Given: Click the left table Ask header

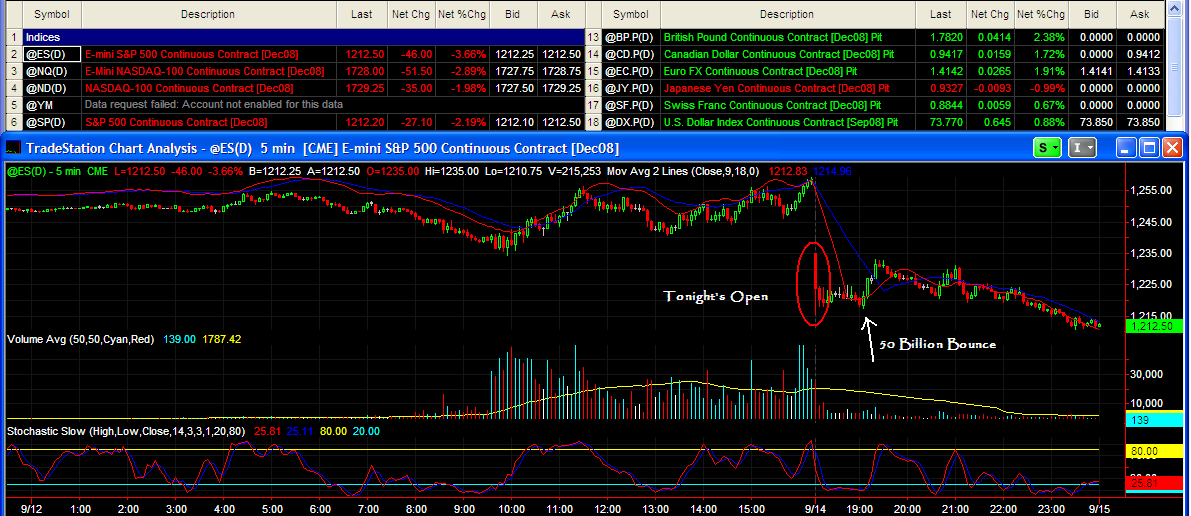Looking at the screenshot, I should 560,14.
